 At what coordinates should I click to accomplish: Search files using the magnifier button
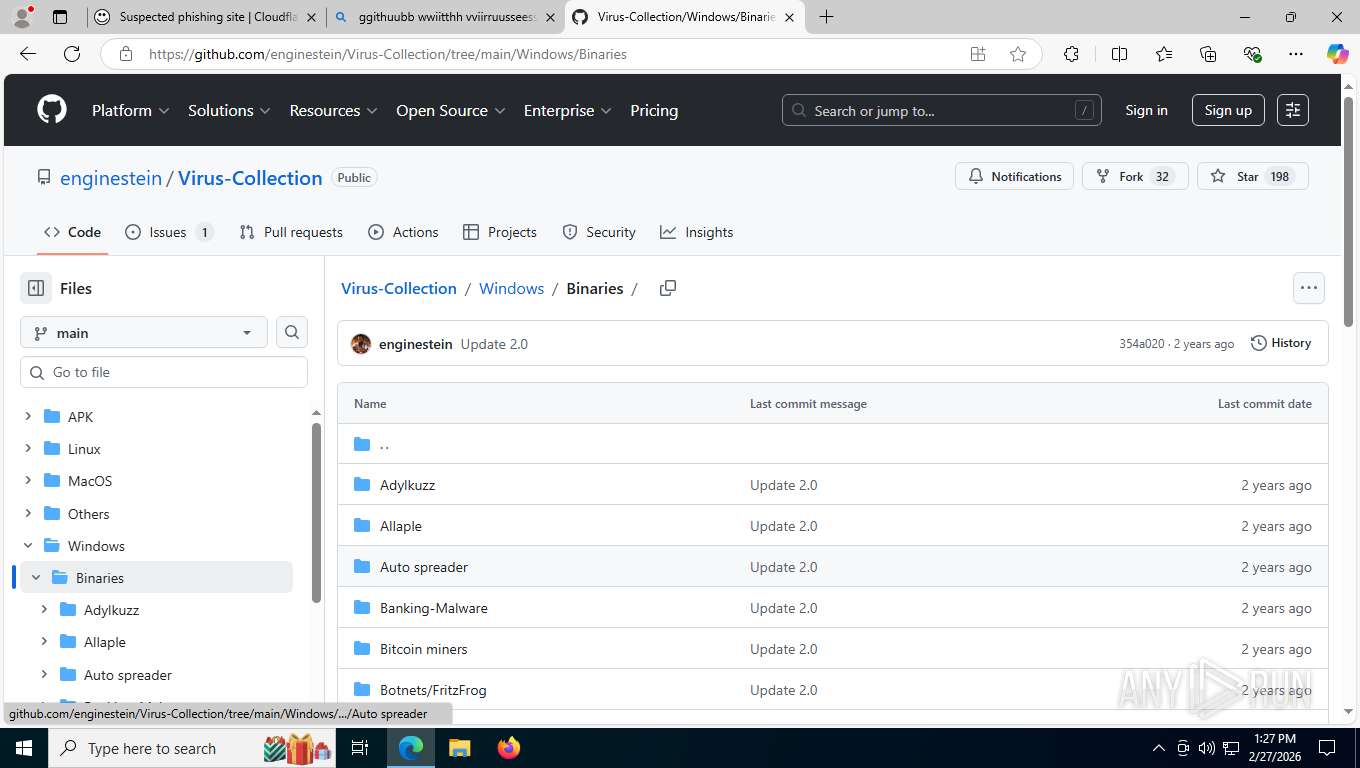pos(292,332)
